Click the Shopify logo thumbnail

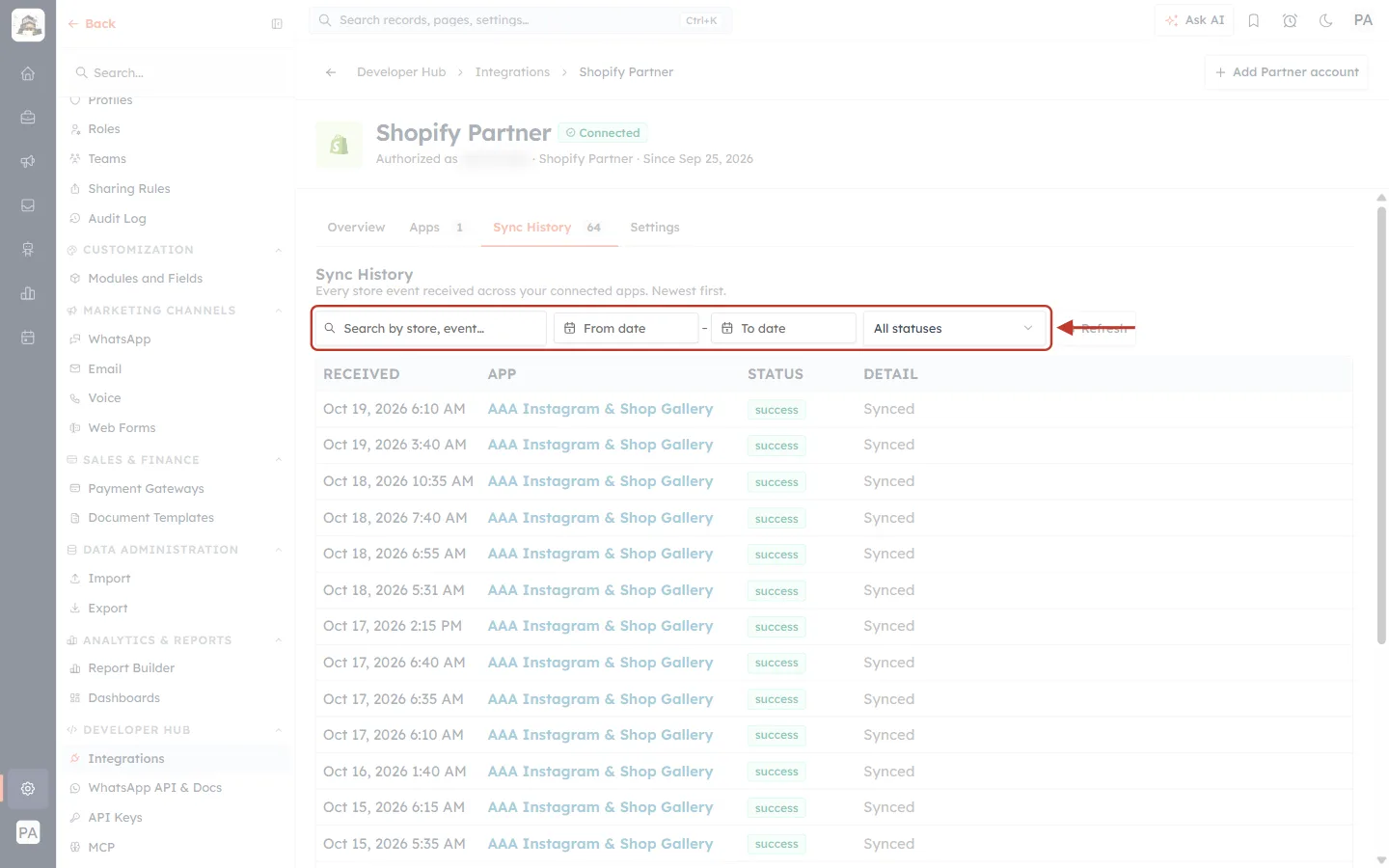(x=340, y=145)
